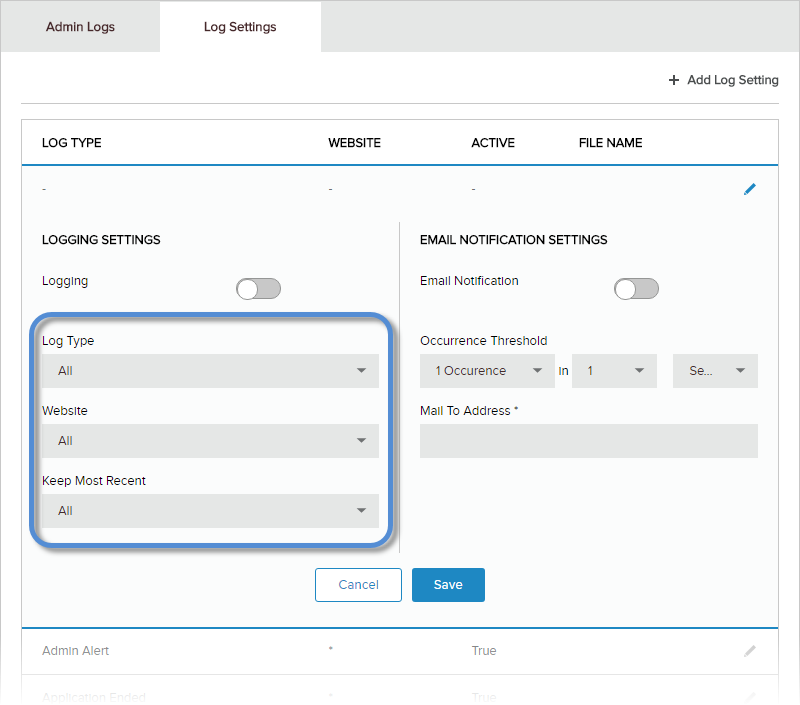Click the FILE NAME column header
800x705 pixels.
click(610, 143)
